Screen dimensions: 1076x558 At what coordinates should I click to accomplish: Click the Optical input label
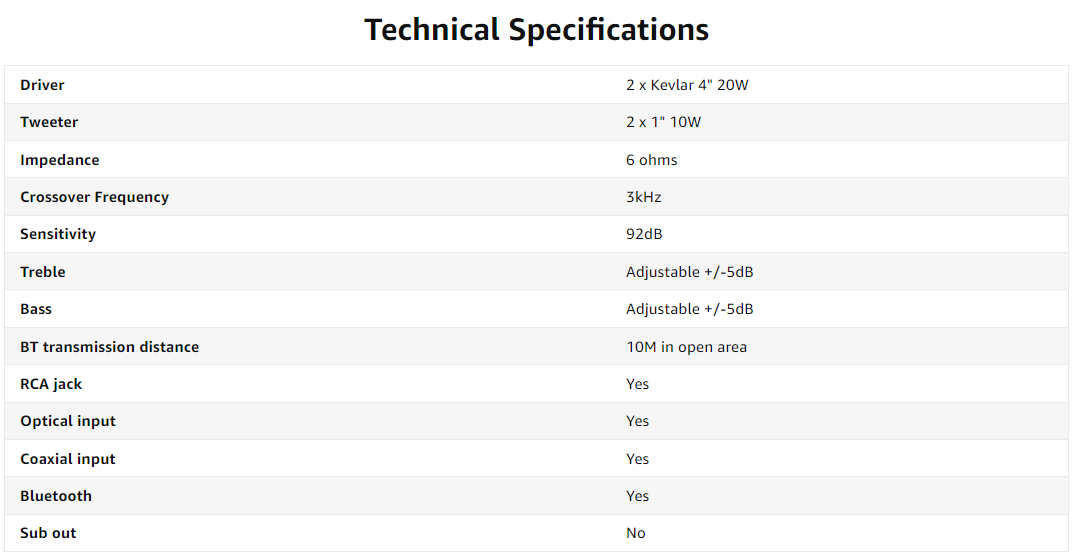pos(68,421)
